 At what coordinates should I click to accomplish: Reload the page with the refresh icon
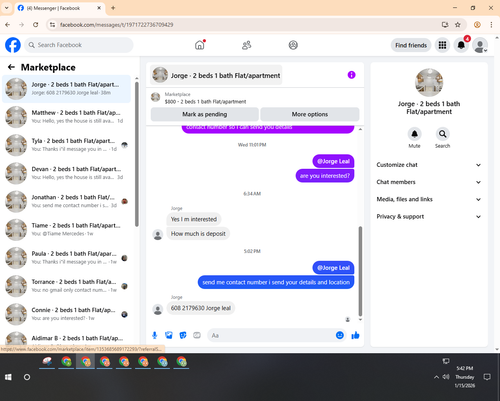click(x=36, y=25)
